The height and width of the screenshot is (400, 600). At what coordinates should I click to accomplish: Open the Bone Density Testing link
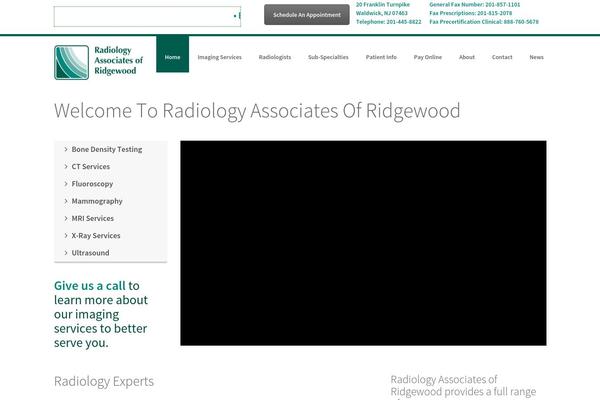point(107,149)
